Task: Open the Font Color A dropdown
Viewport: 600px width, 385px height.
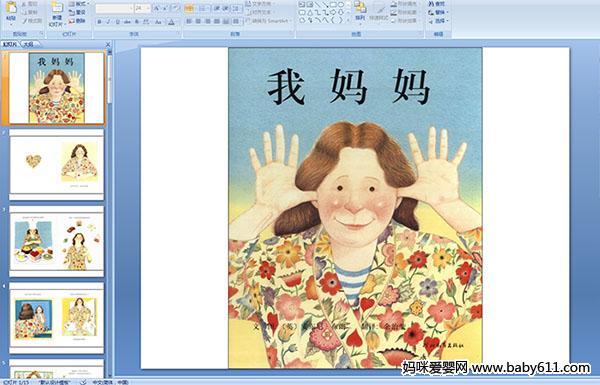Action: click(x=172, y=22)
